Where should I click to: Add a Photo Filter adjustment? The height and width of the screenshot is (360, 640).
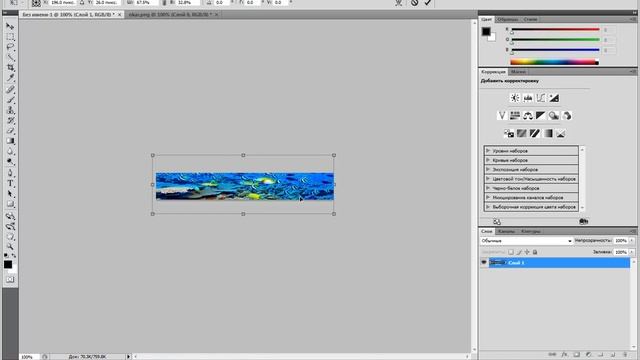(x=553, y=116)
